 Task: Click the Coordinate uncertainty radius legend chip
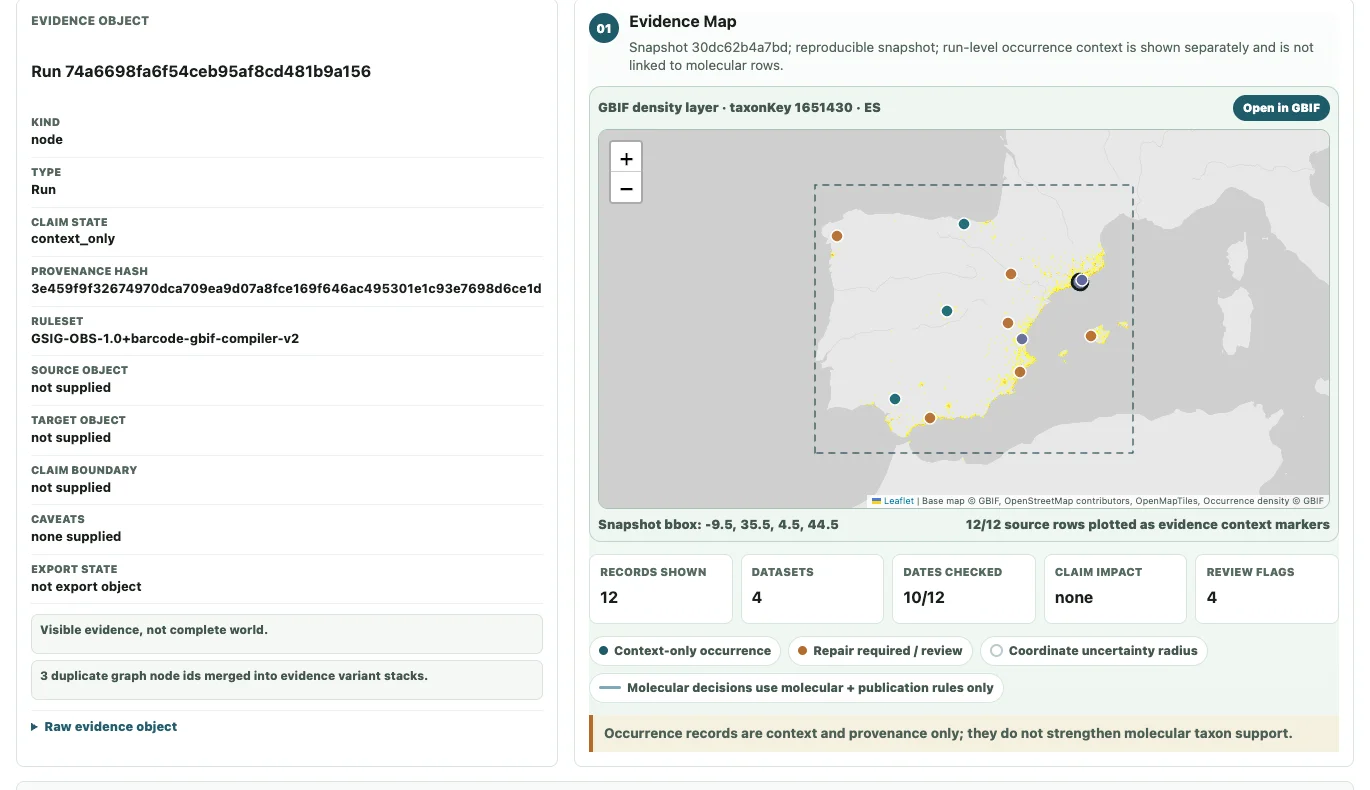pyautogui.click(x=1094, y=651)
